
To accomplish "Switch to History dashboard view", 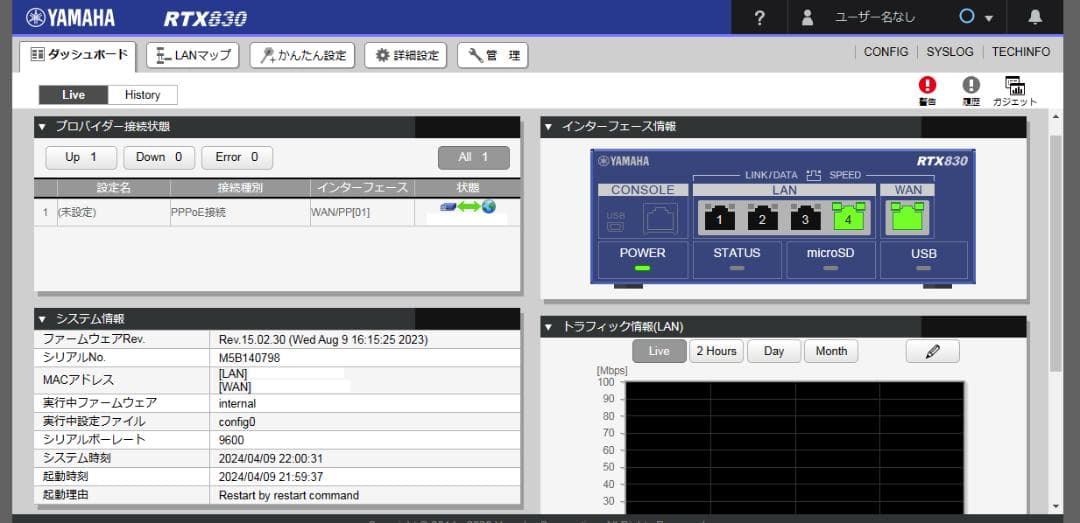I will coord(143,95).
